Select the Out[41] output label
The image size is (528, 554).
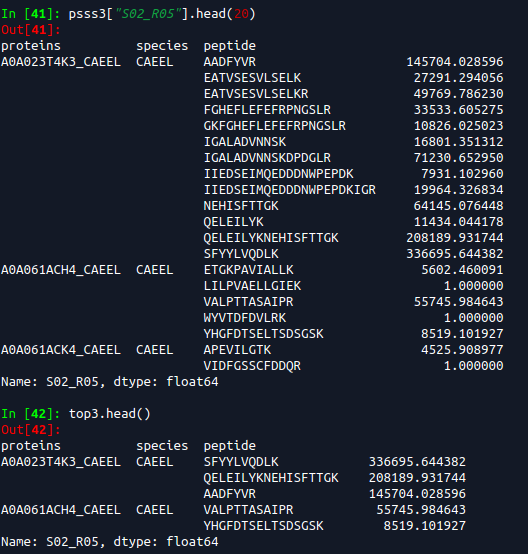31,30
